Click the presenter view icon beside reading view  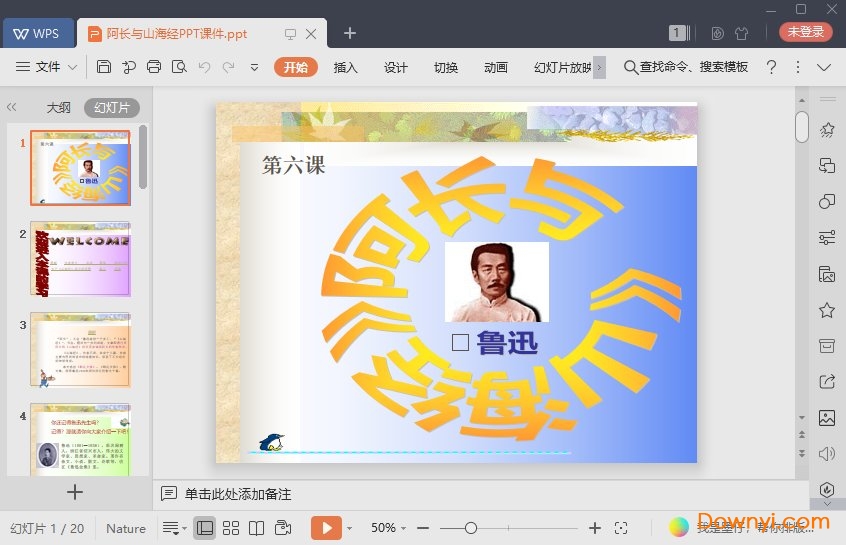pyautogui.click(x=283, y=528)
